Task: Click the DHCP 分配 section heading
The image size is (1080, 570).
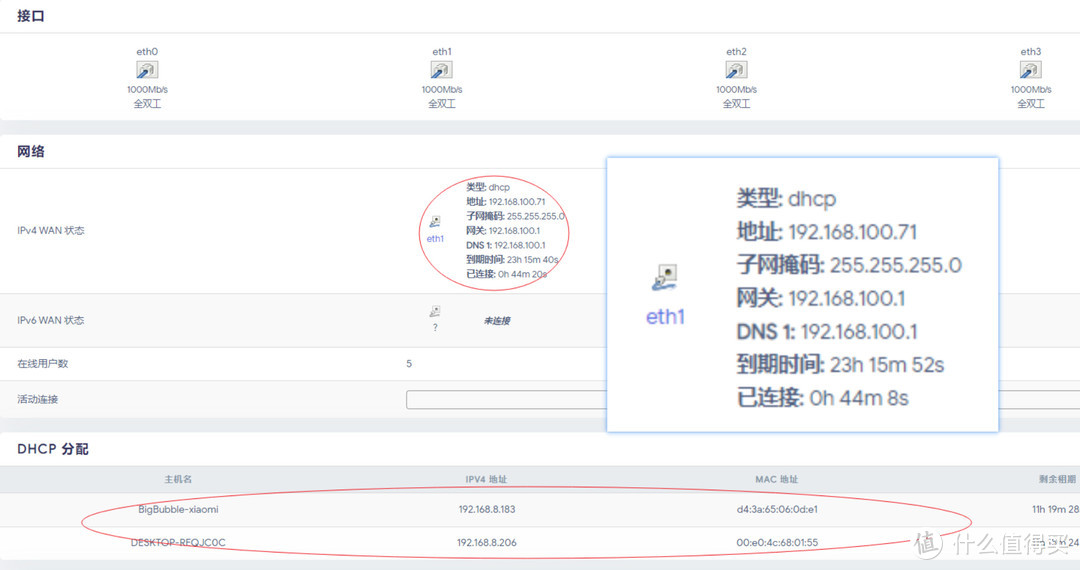Action: click(53, 449)
